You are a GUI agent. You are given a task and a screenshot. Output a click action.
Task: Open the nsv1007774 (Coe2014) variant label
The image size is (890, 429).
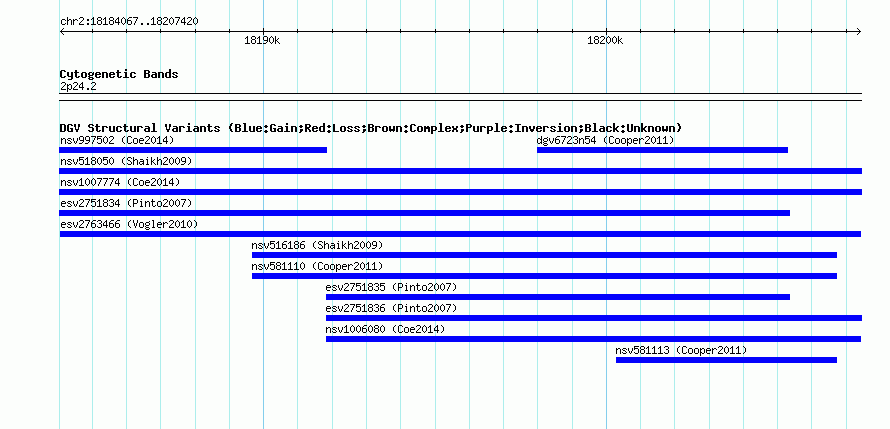(x=120, y=182)
